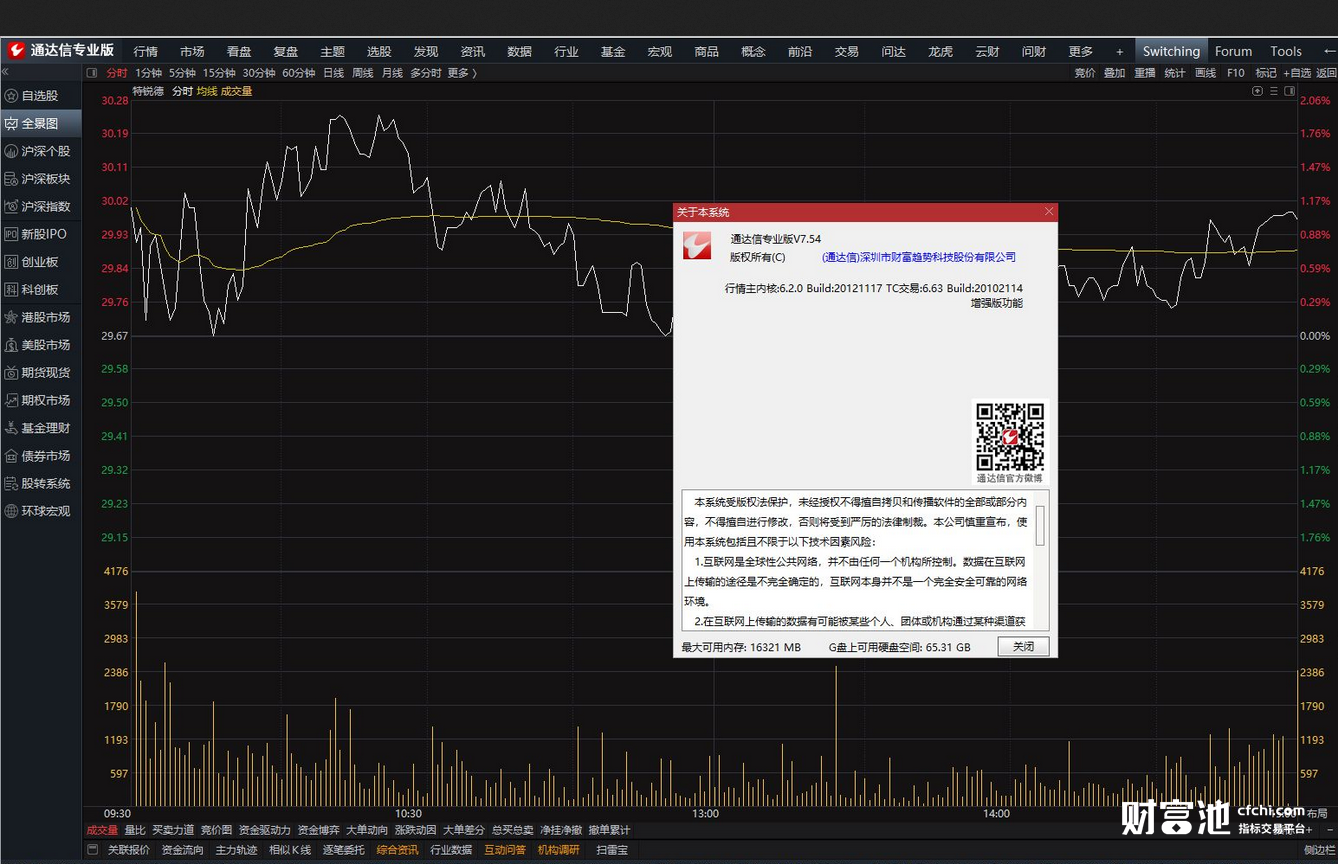This screenshot has height=864, width=1338.
Task: Open the 资讯 menu
Action: pos(473,52)
